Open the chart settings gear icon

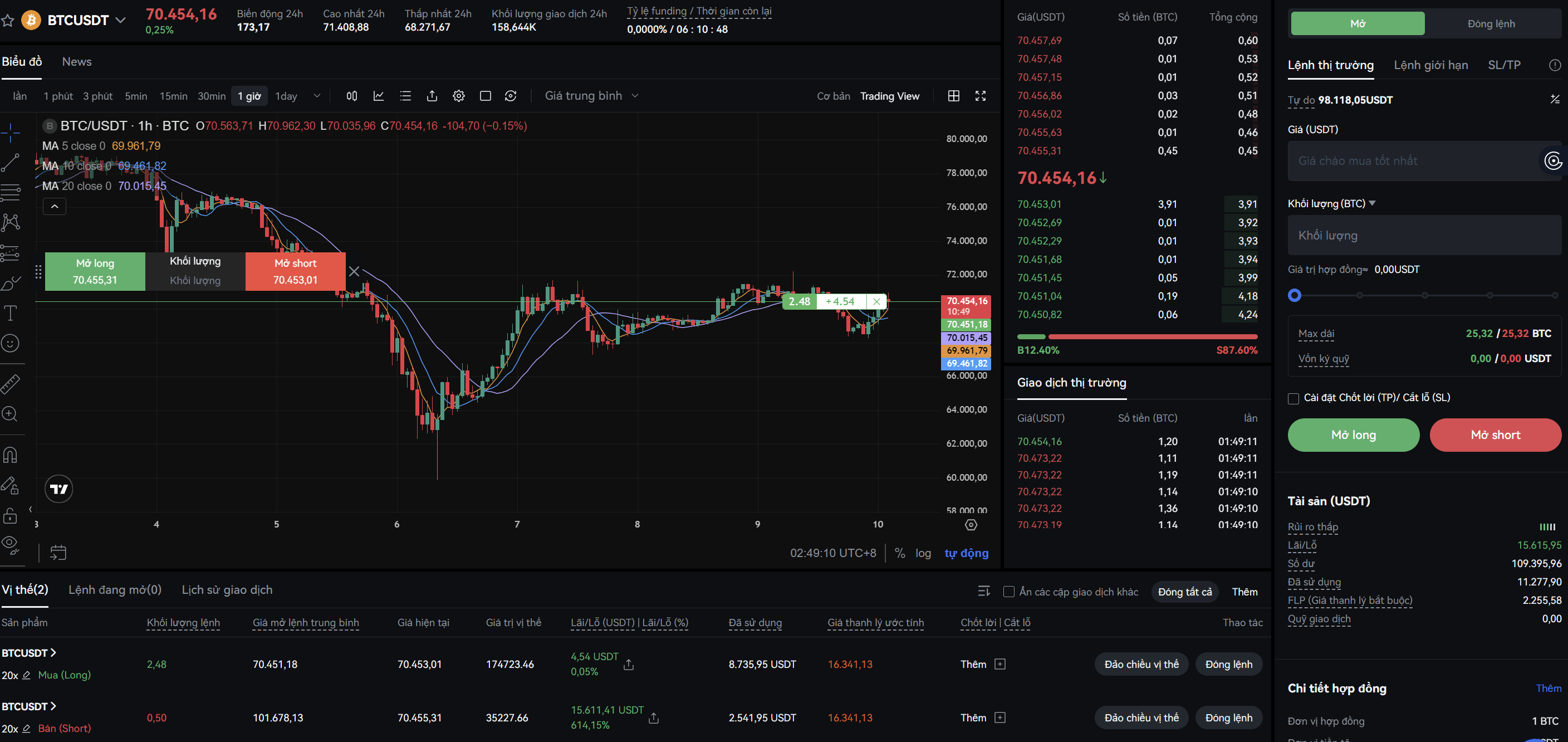coord(459,96)
